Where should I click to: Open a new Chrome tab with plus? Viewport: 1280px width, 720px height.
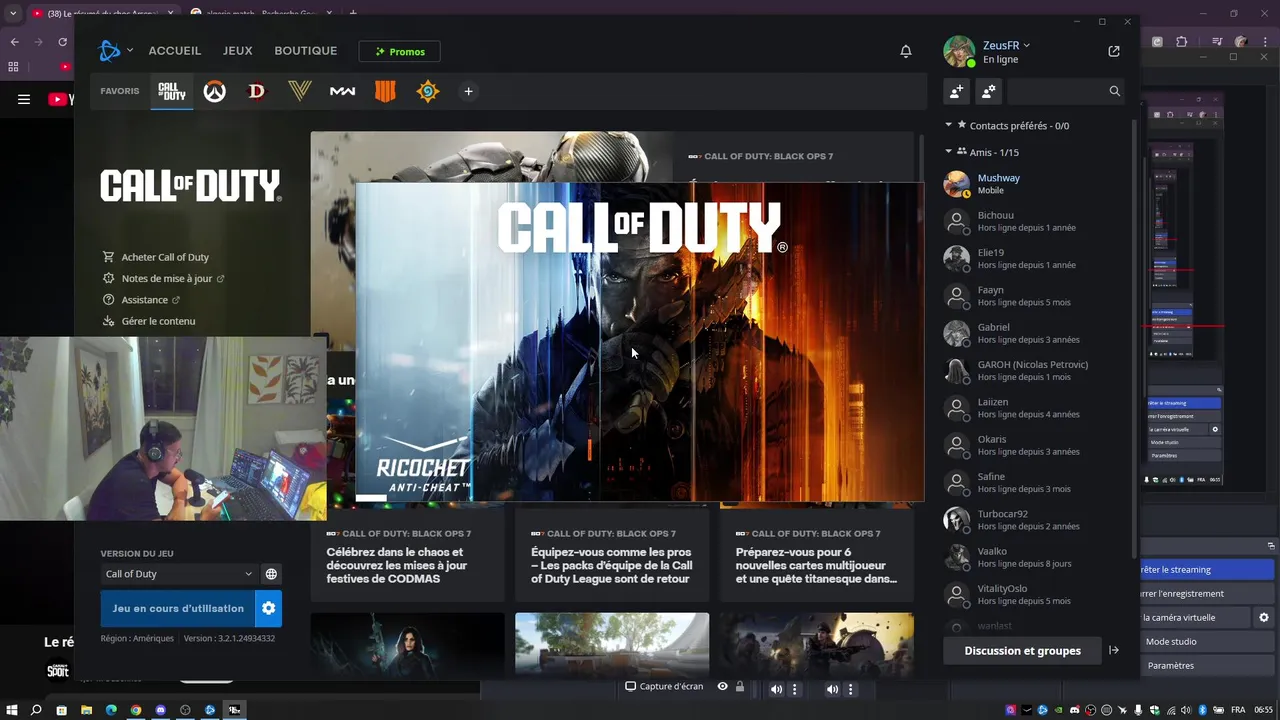353,14
